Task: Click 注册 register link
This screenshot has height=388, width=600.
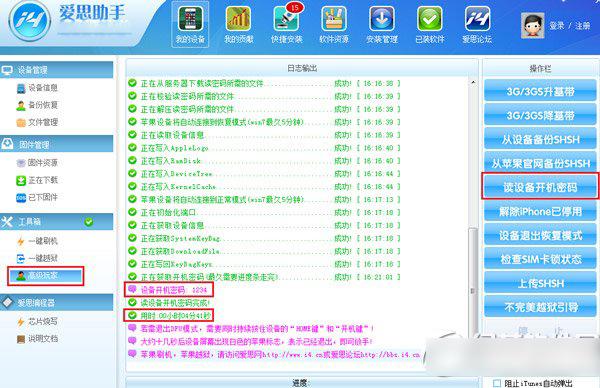Action: pos(582,26)
